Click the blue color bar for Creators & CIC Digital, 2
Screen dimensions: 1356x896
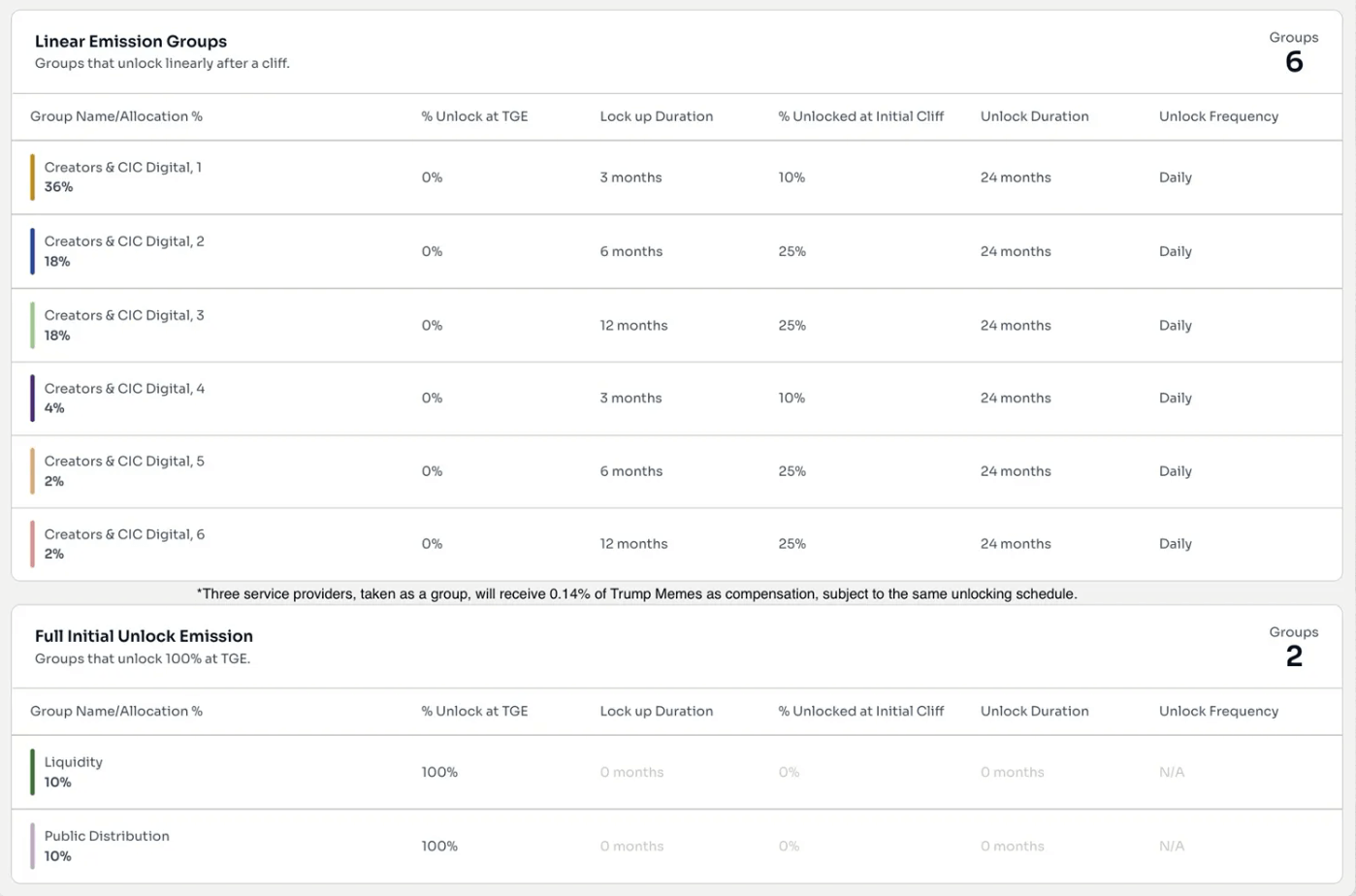(32, 251)
